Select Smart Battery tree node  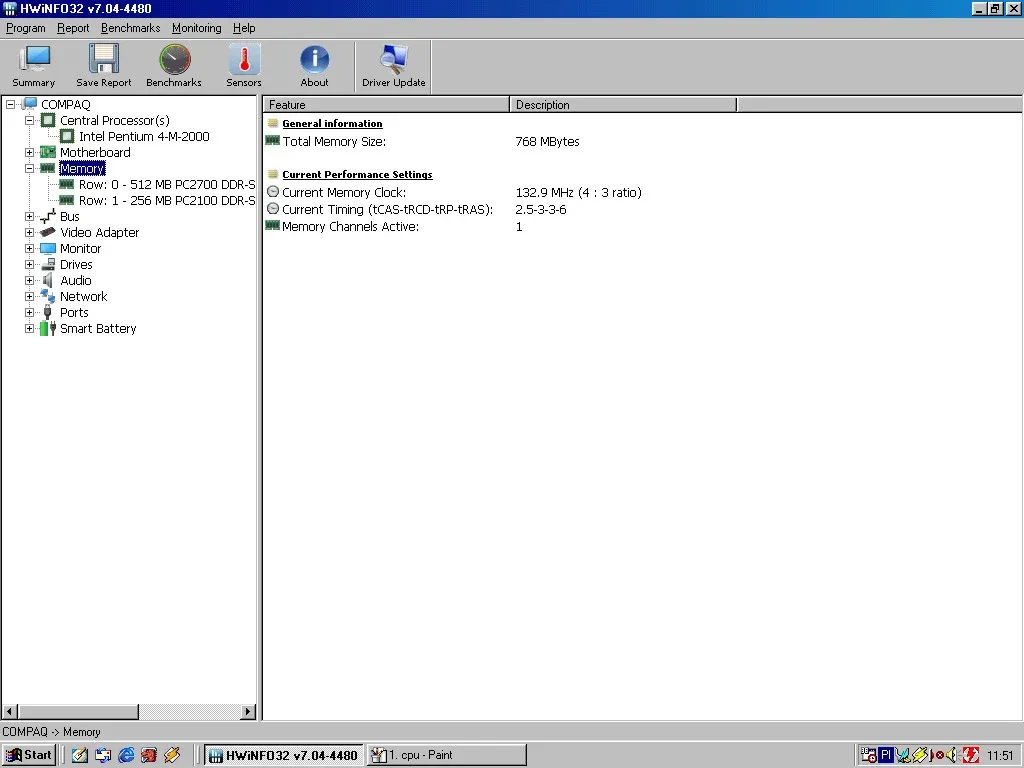(98, 328)
